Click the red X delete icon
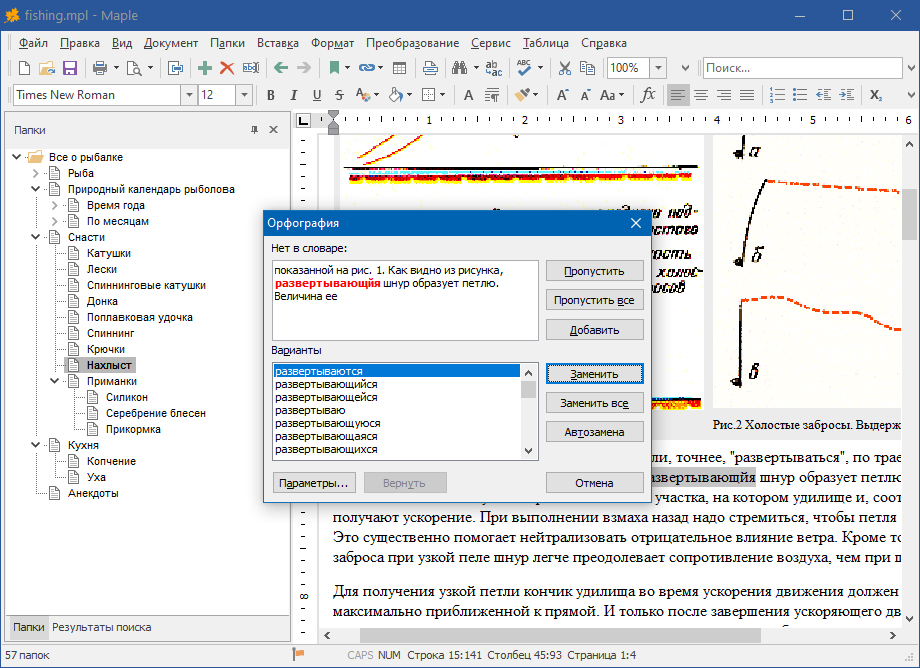Screen dimensions: 920x668 coord(227,68)
